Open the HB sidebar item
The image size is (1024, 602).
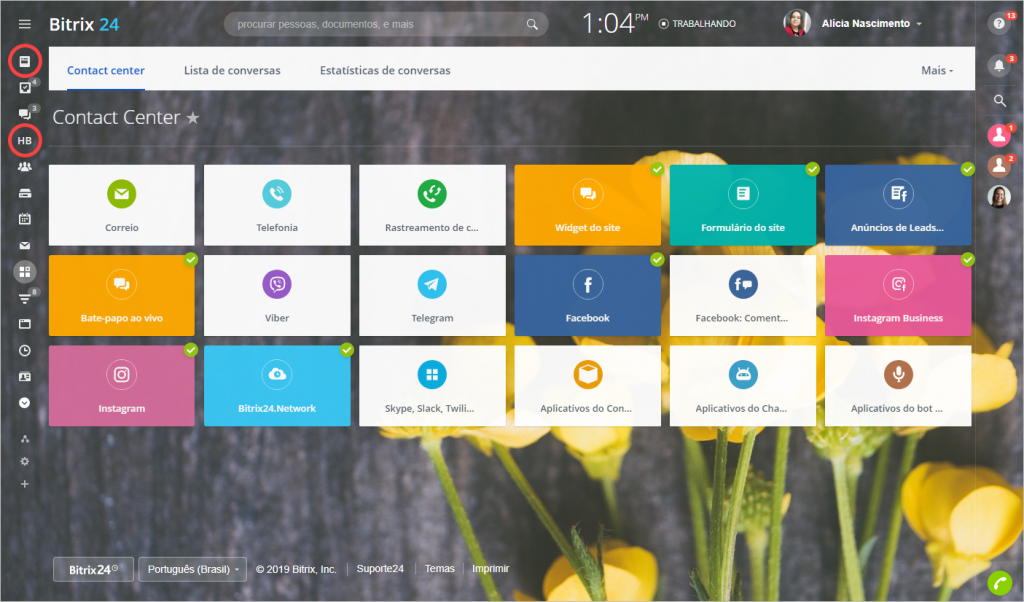(x=25, y=141)
